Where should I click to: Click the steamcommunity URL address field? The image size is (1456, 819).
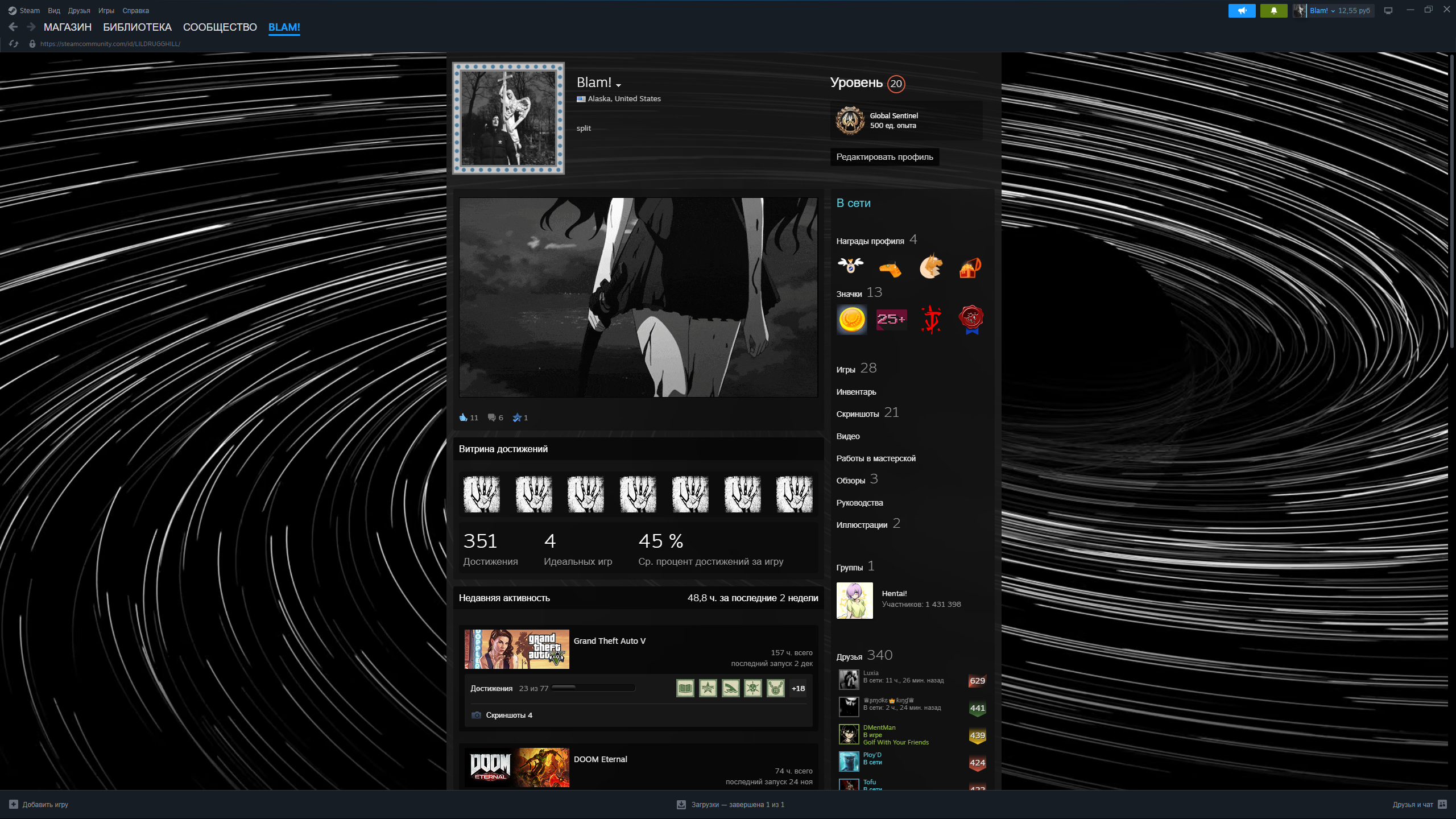[110, 44]
